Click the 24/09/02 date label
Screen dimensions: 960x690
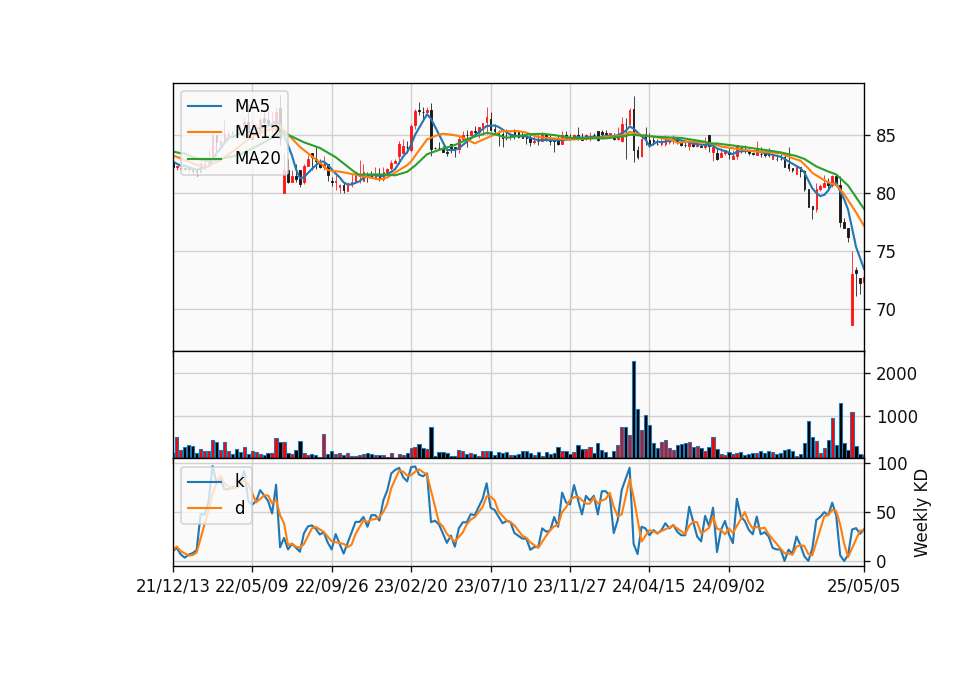[729, 586]
